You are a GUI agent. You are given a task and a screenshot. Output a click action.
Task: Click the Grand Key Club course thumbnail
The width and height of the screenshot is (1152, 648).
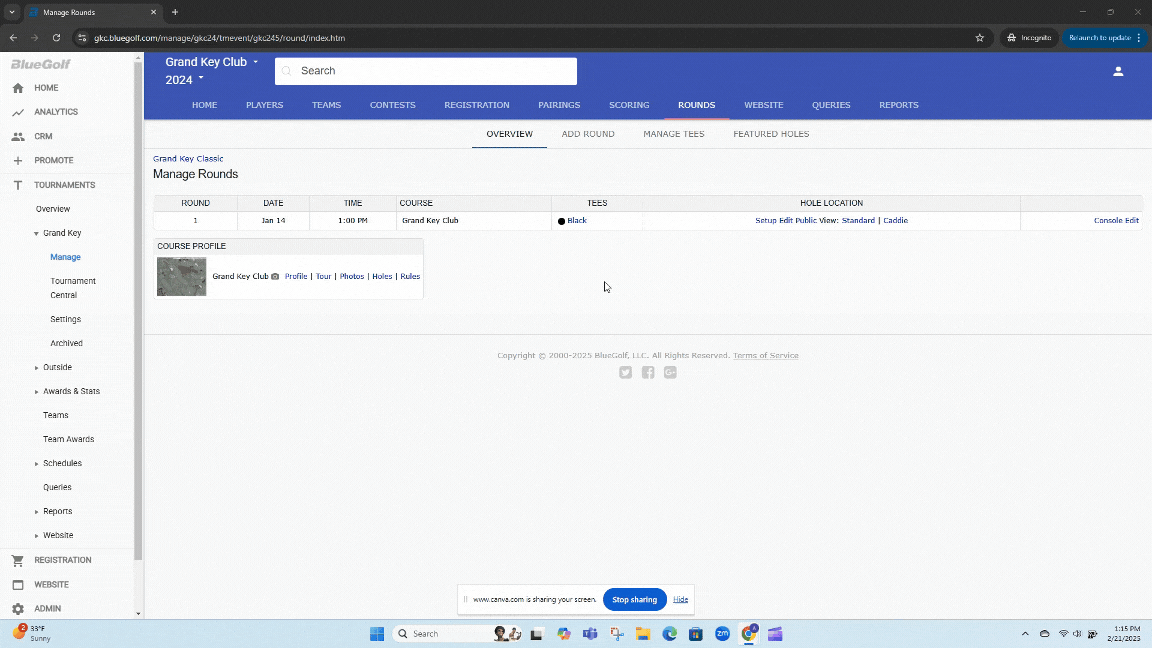(181, 276)
